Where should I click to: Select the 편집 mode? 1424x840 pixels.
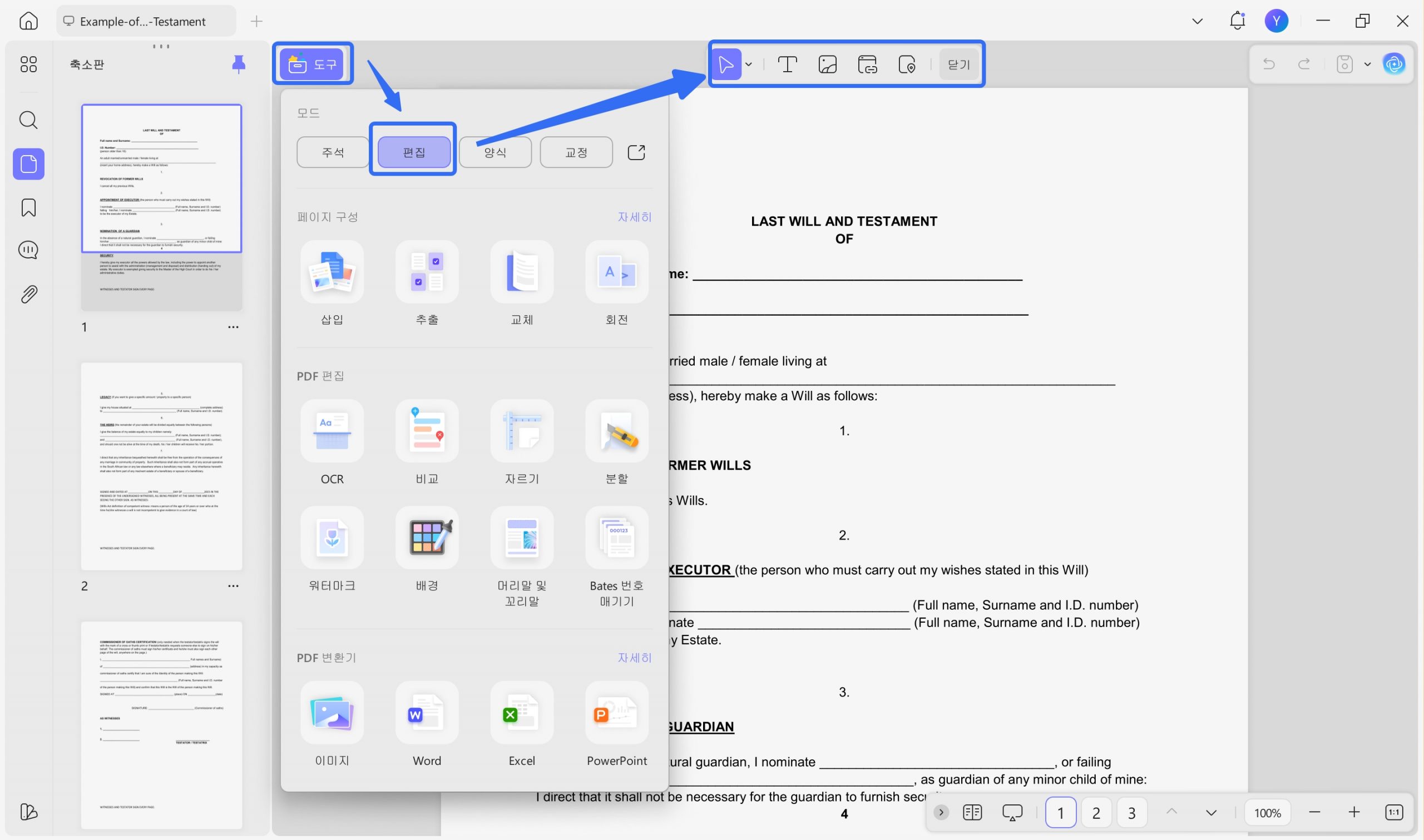(414, 152)
